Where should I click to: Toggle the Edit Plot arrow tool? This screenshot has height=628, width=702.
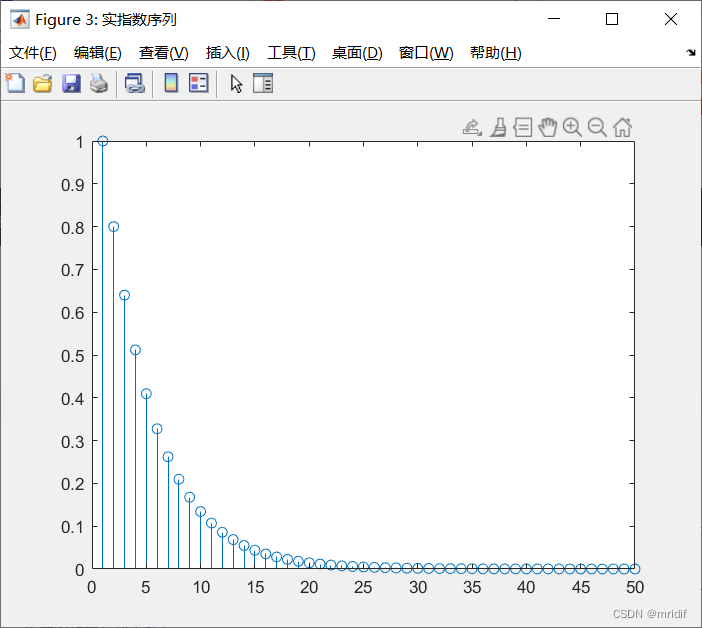236,84
